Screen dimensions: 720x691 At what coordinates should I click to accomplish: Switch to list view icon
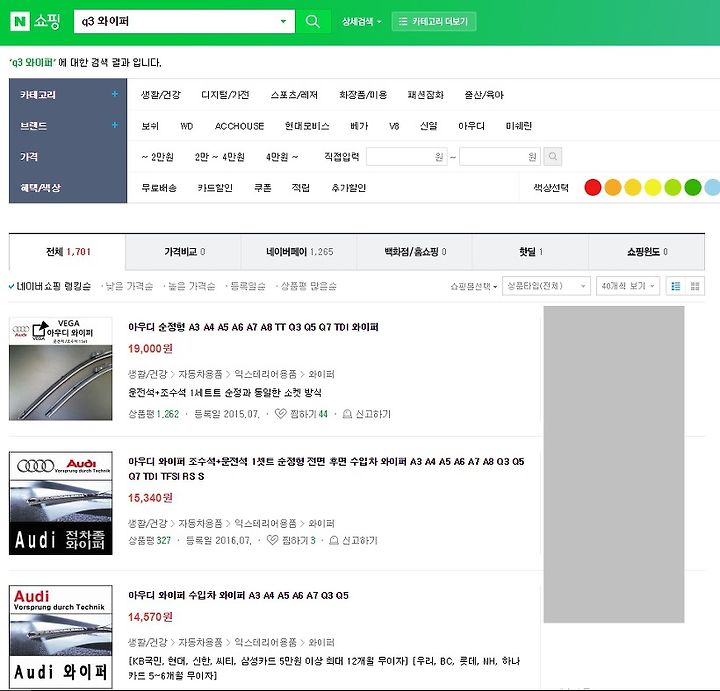[675, 286]
